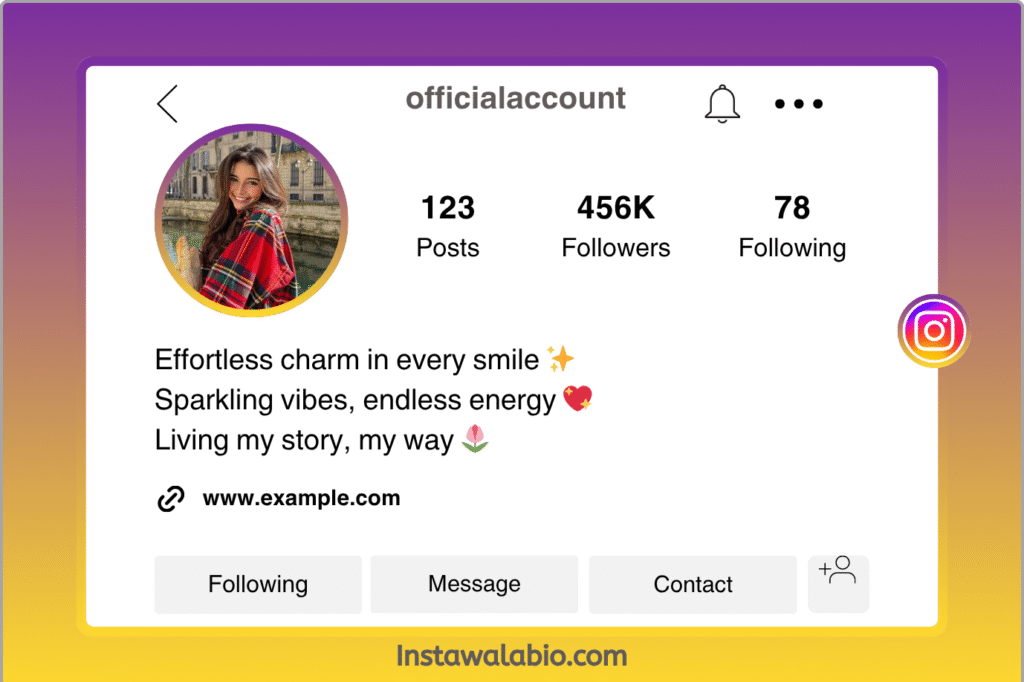Click the Contact button
The image size is (1024, 682).
(x=693, y=584)
